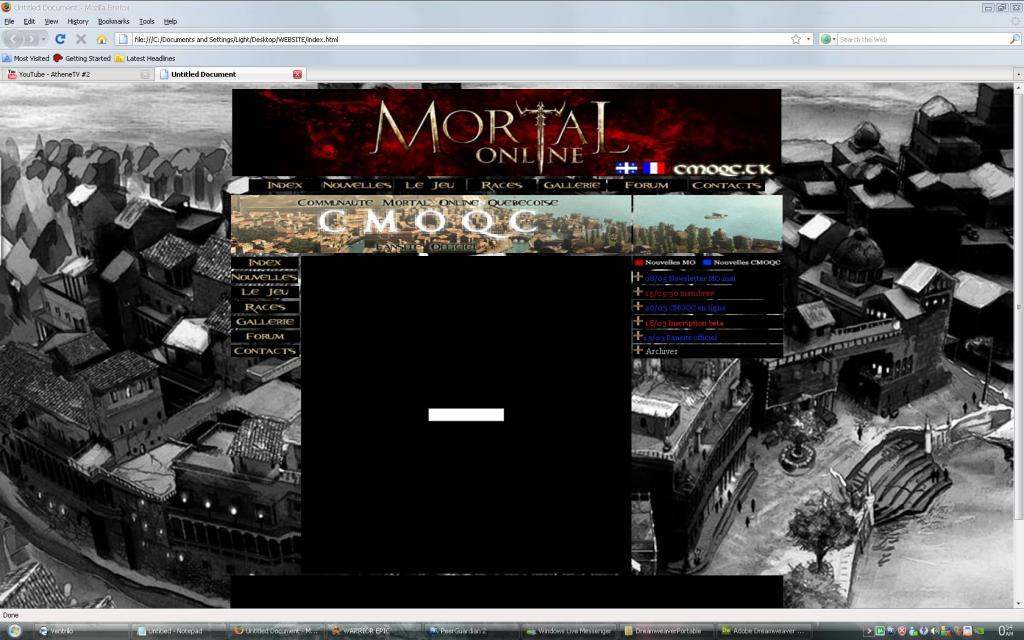Open the search engine selector dropdown

[827, 39]
